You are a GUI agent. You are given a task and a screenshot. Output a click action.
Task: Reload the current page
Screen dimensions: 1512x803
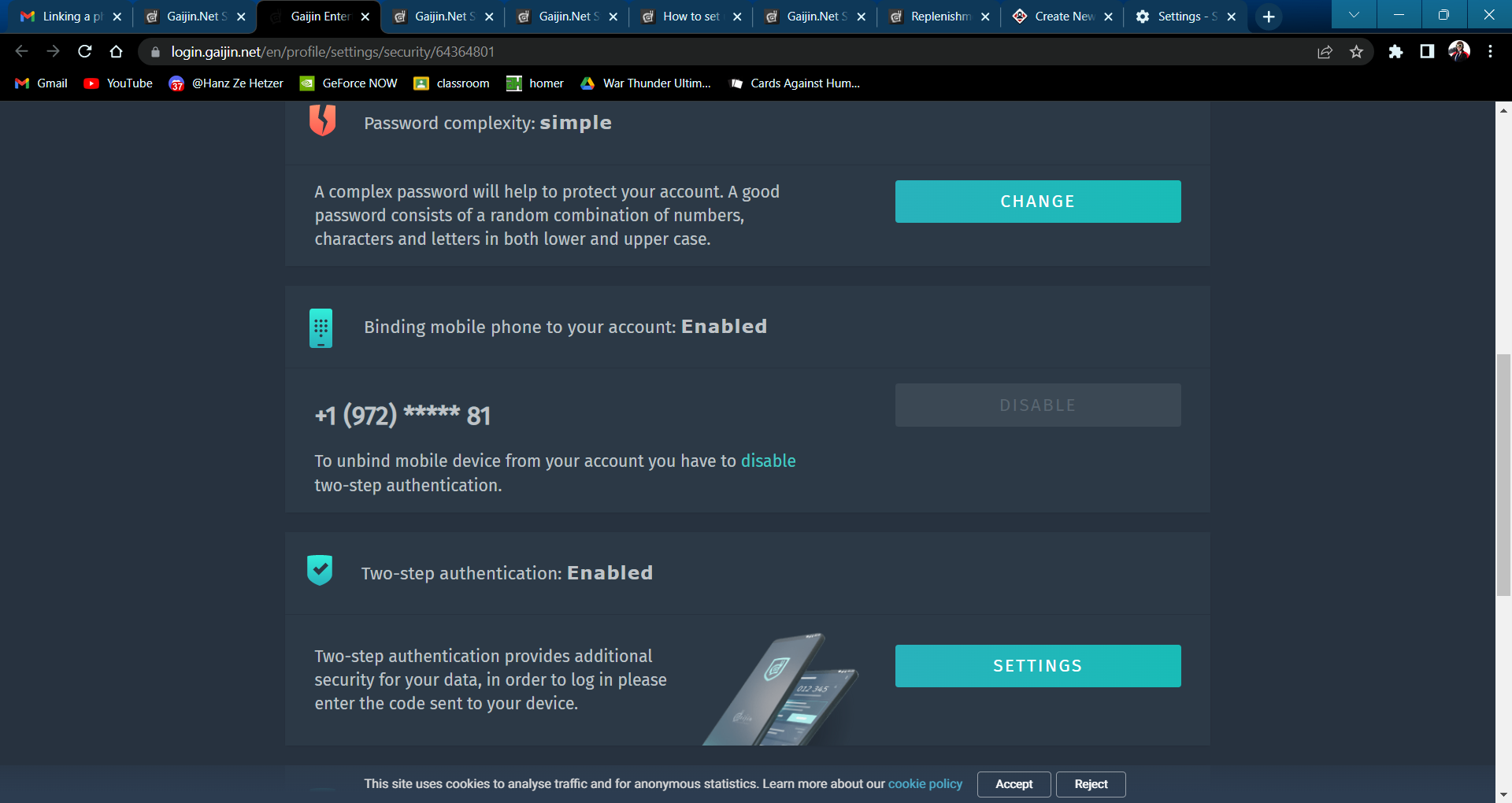click(85, 51)
